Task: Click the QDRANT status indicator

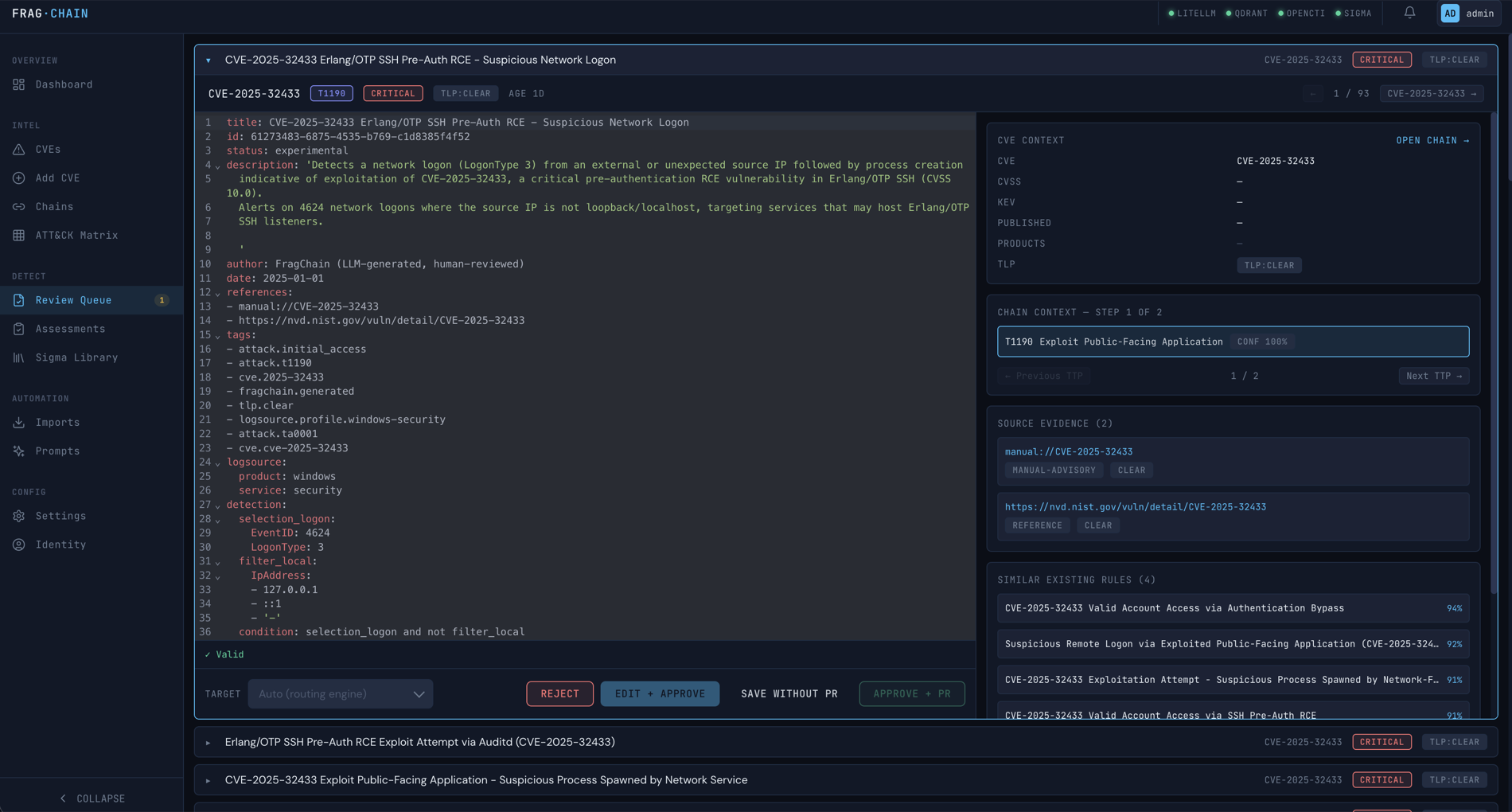Action: (1246, 14)
